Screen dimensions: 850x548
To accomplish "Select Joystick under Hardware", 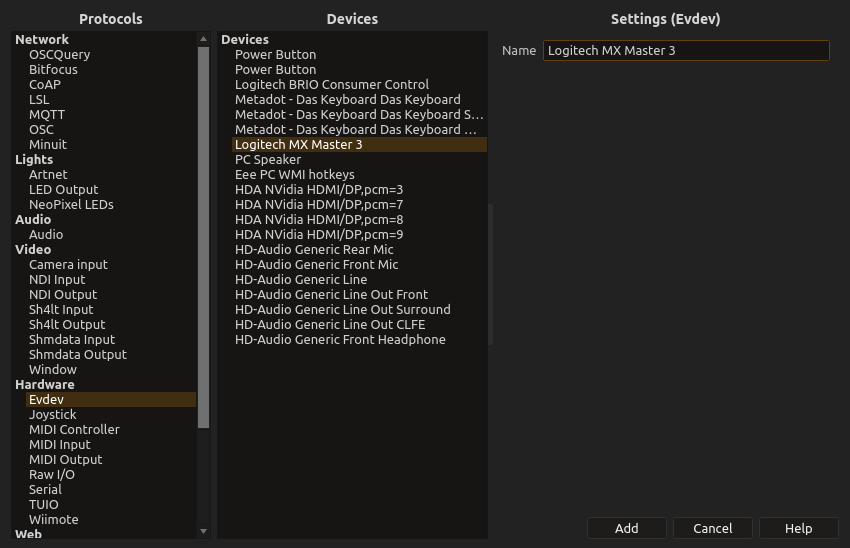I will tap(53, 414).
